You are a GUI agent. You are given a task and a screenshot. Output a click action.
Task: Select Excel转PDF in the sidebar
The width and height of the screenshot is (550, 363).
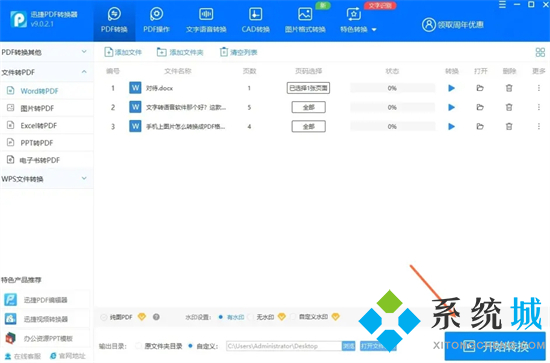pos(46,126)
